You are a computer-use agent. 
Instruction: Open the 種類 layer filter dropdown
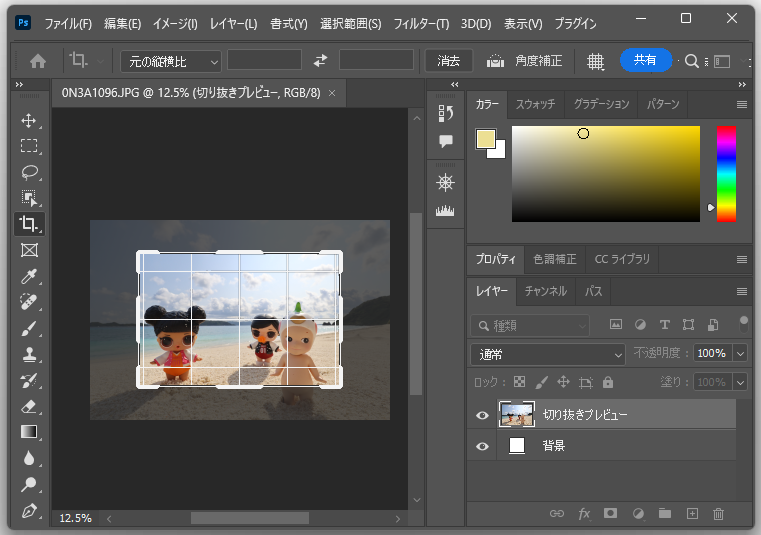(530, 325)
